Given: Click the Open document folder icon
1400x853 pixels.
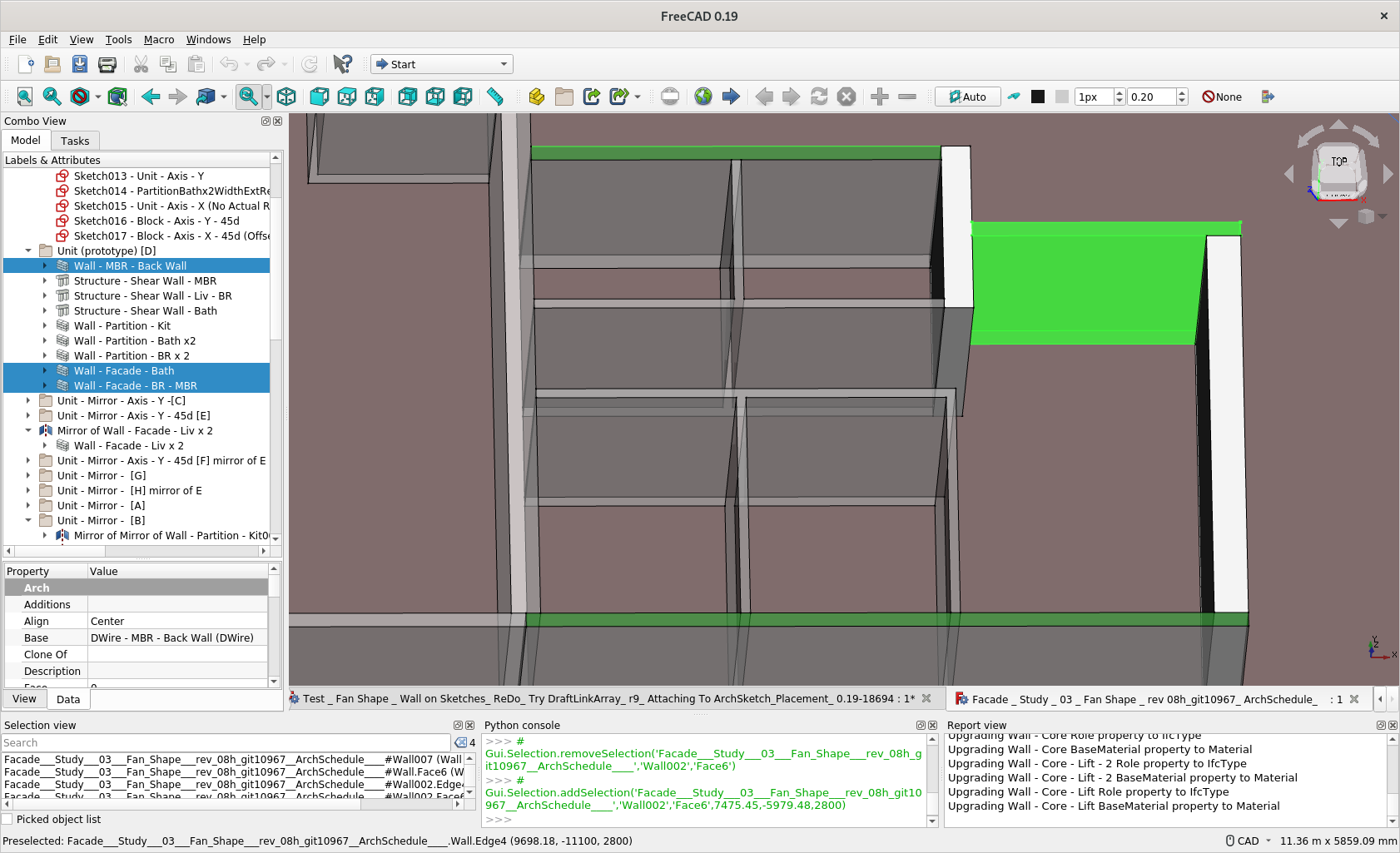Looking at the screenshot, I should [x=52, y=64].
